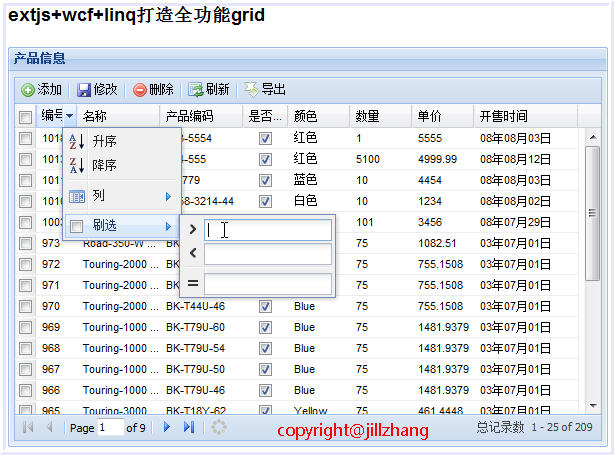
Task: Jump to last page icon
Action: (189, 428)
